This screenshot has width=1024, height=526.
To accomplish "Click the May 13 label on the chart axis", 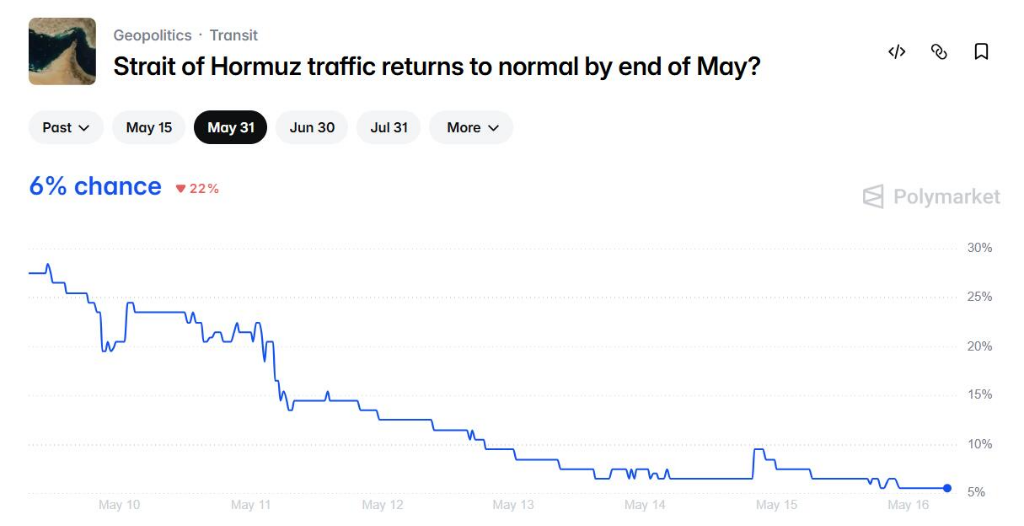I will coord(513,504).
